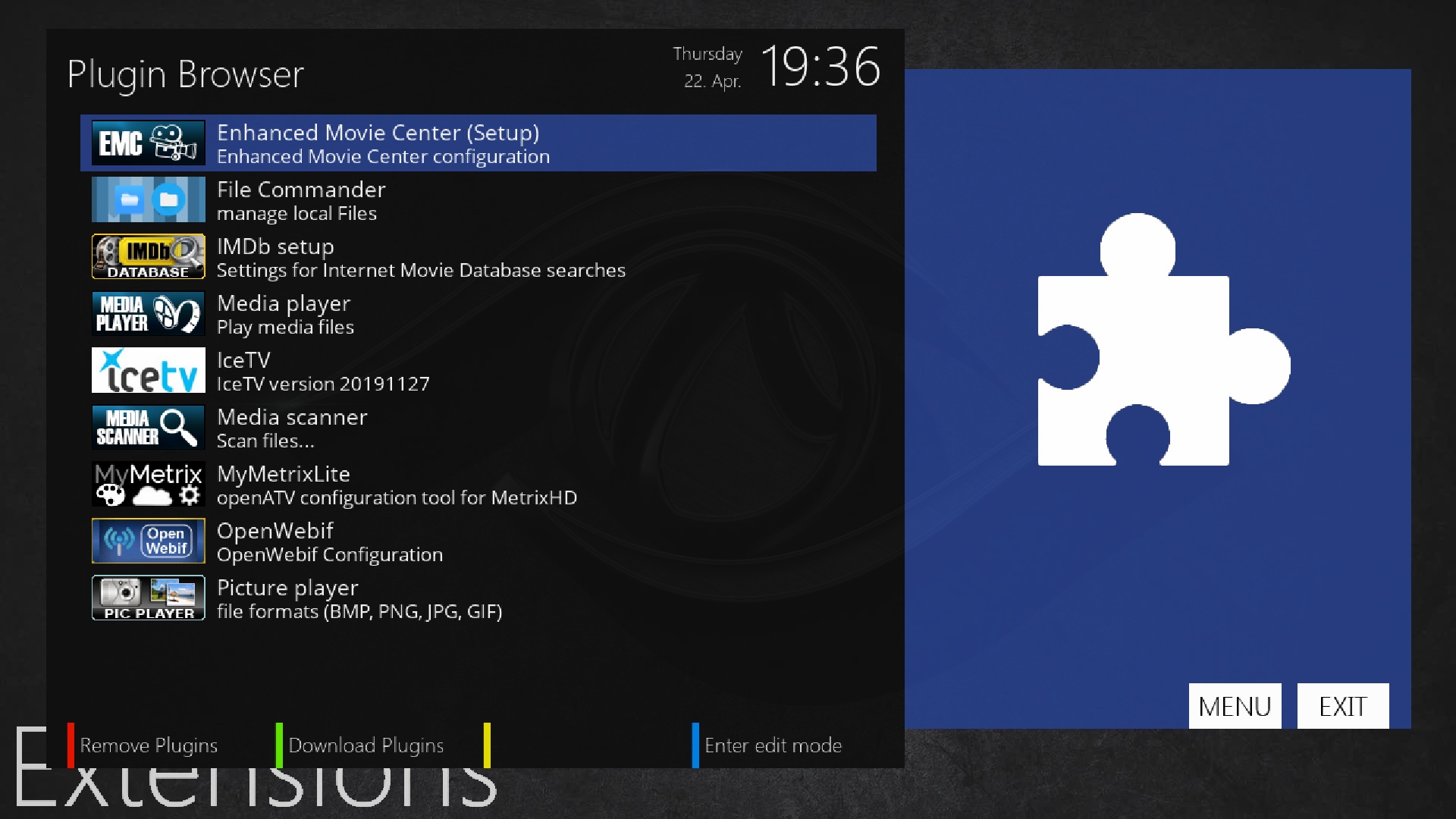This screenshot has height=819, width=1456.
Task: Select Picture player entry text
Action: [287, 588]
